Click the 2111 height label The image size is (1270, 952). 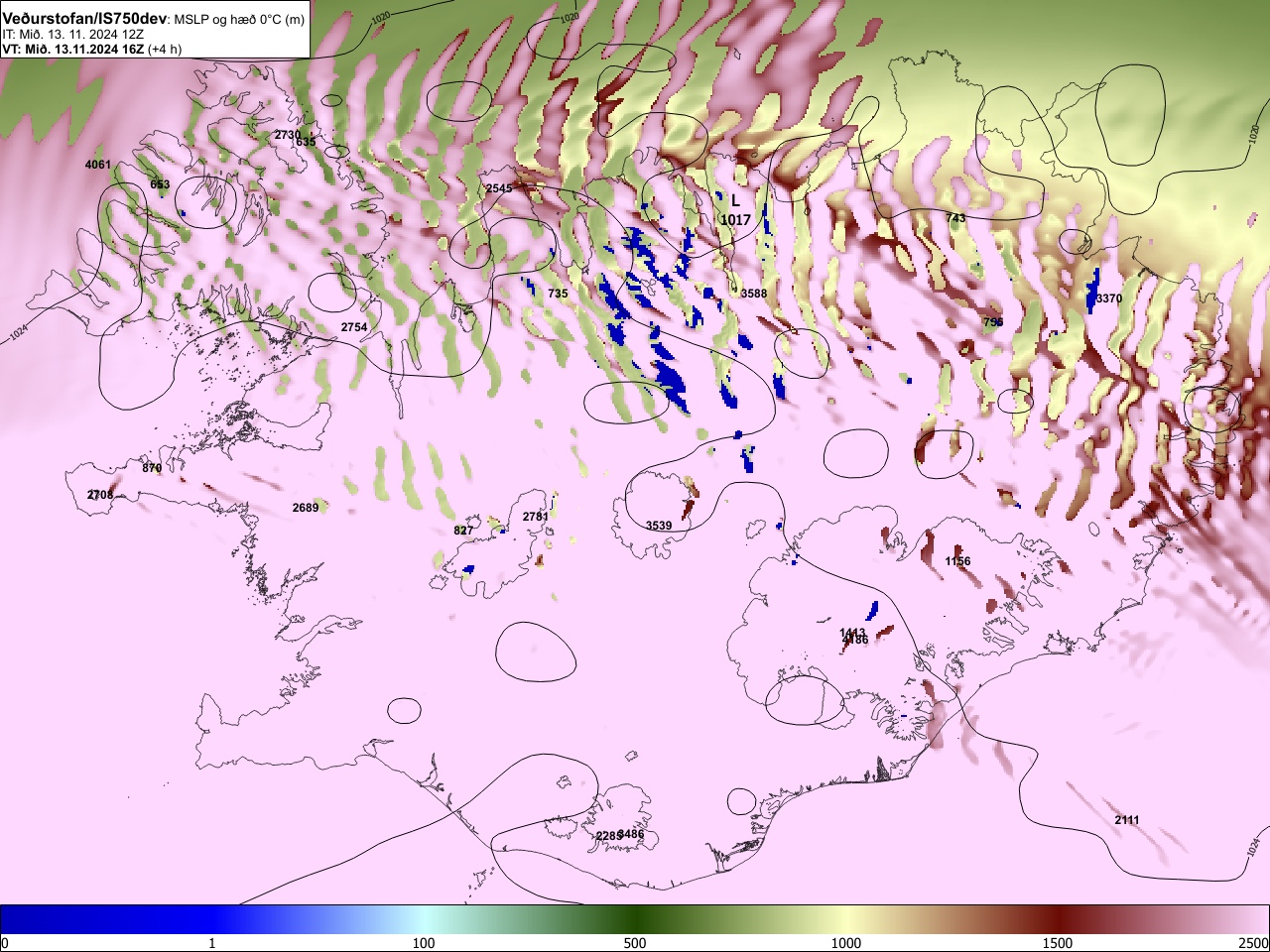tap(1127, 820)
